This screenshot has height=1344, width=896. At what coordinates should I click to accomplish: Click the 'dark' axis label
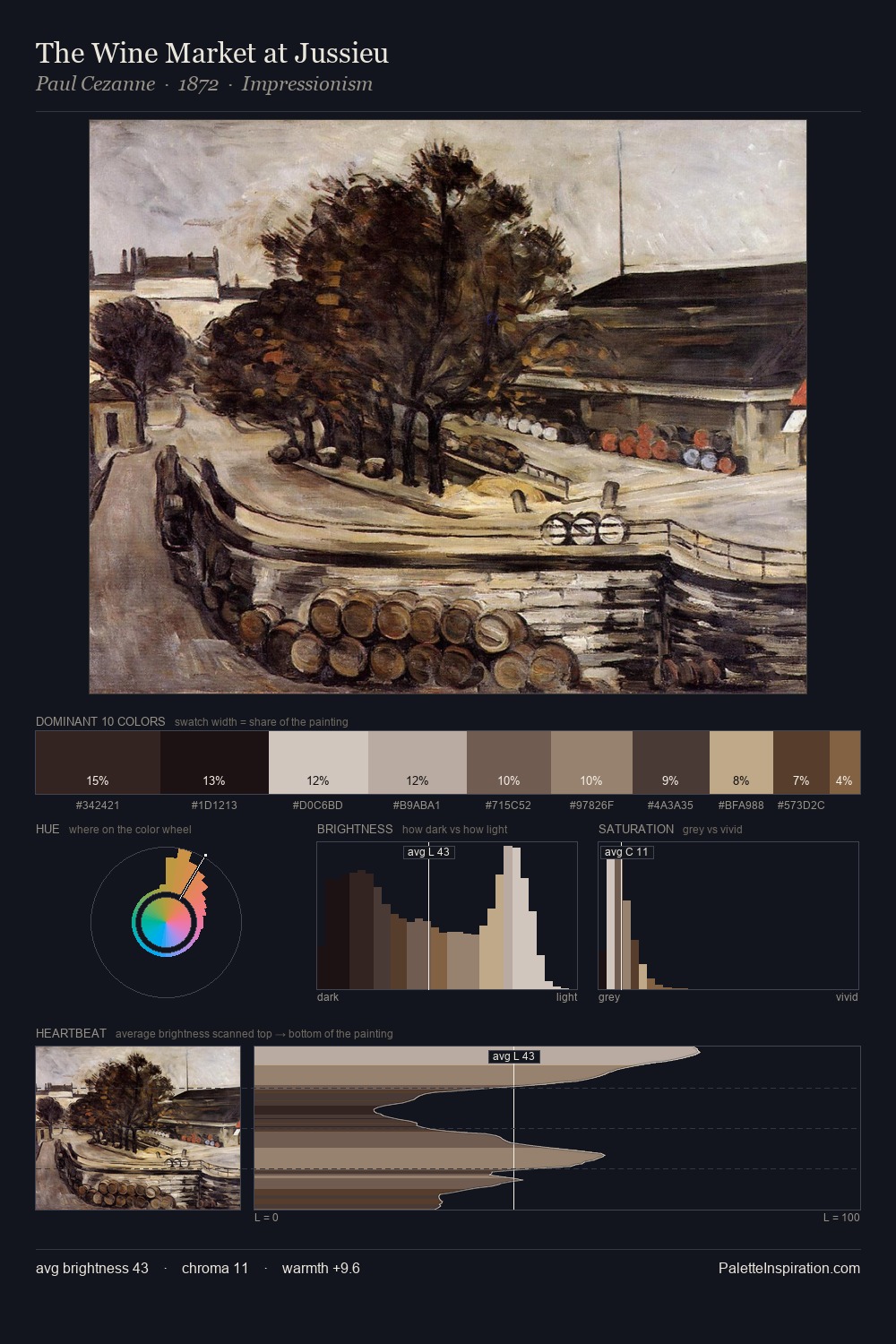coord(328,997)
